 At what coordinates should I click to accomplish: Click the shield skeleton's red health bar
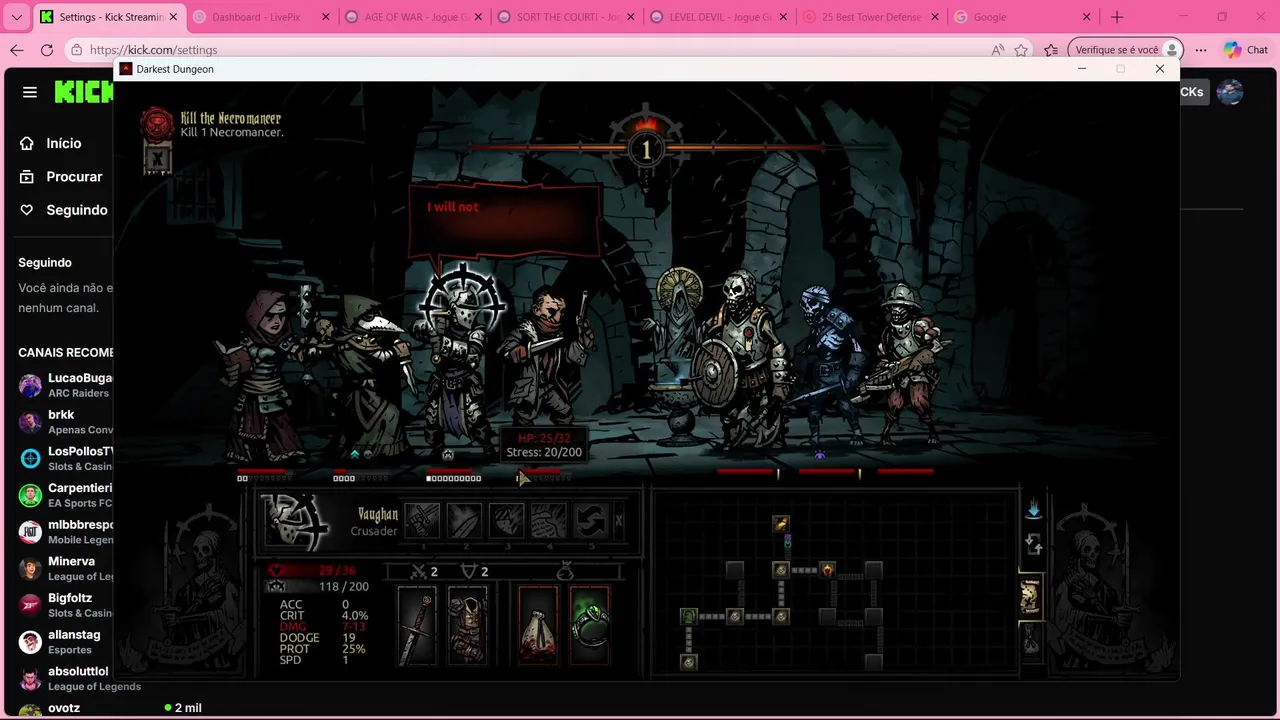point(746,471)
